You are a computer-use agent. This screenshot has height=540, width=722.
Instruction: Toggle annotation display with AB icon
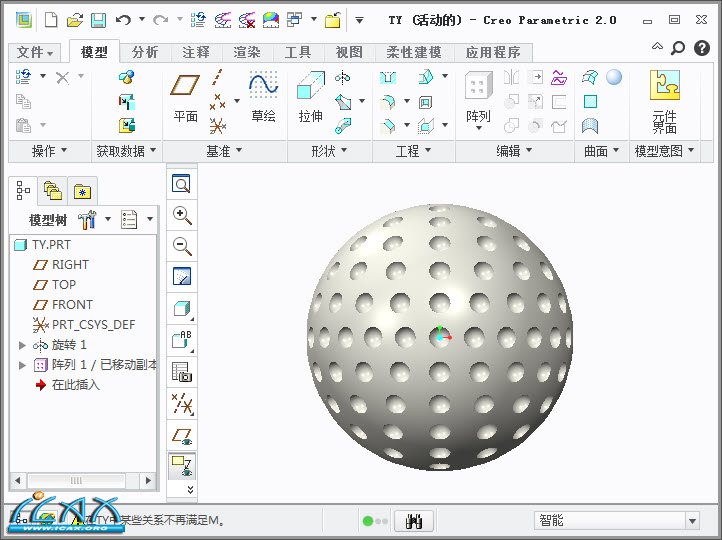click(x=182, y=340)
